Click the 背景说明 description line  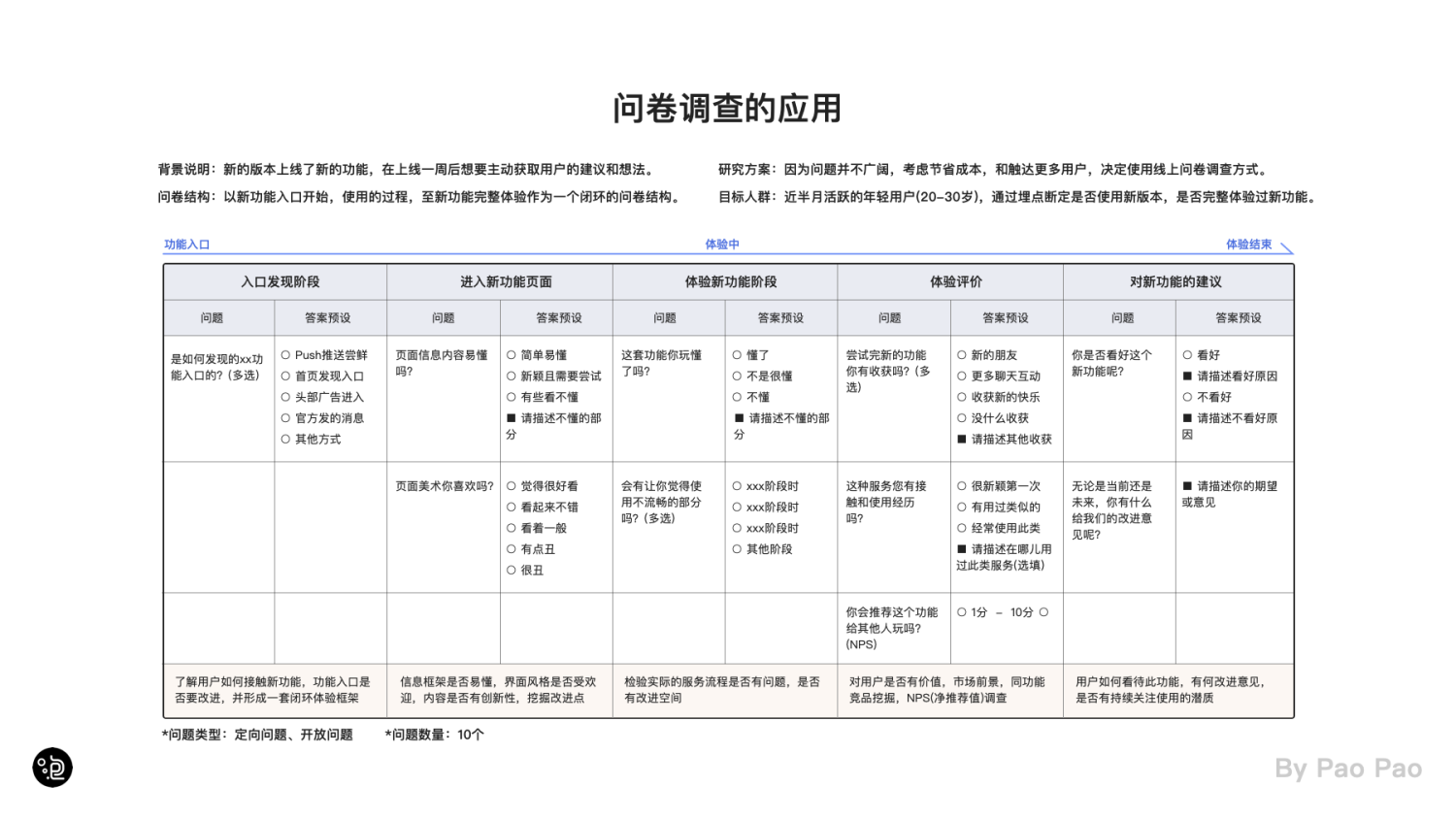[x=406, y=170]
